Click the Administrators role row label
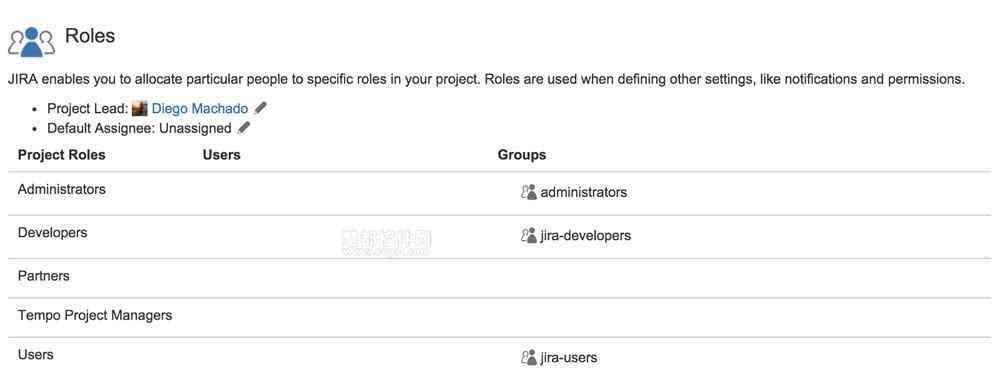The image size is (1000, 376). click(62, 189)
